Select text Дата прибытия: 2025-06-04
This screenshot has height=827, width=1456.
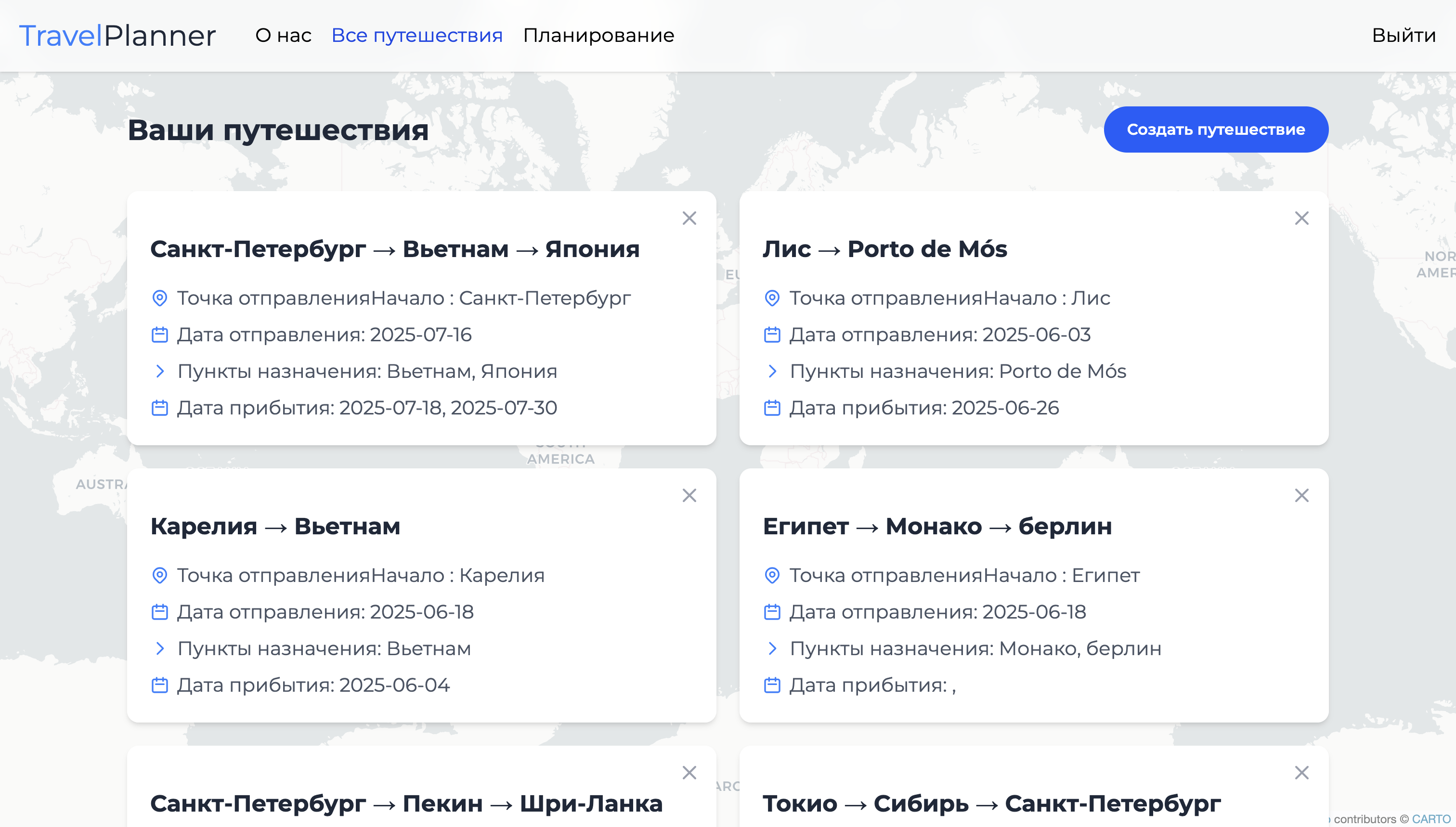(x=313, y=685)
